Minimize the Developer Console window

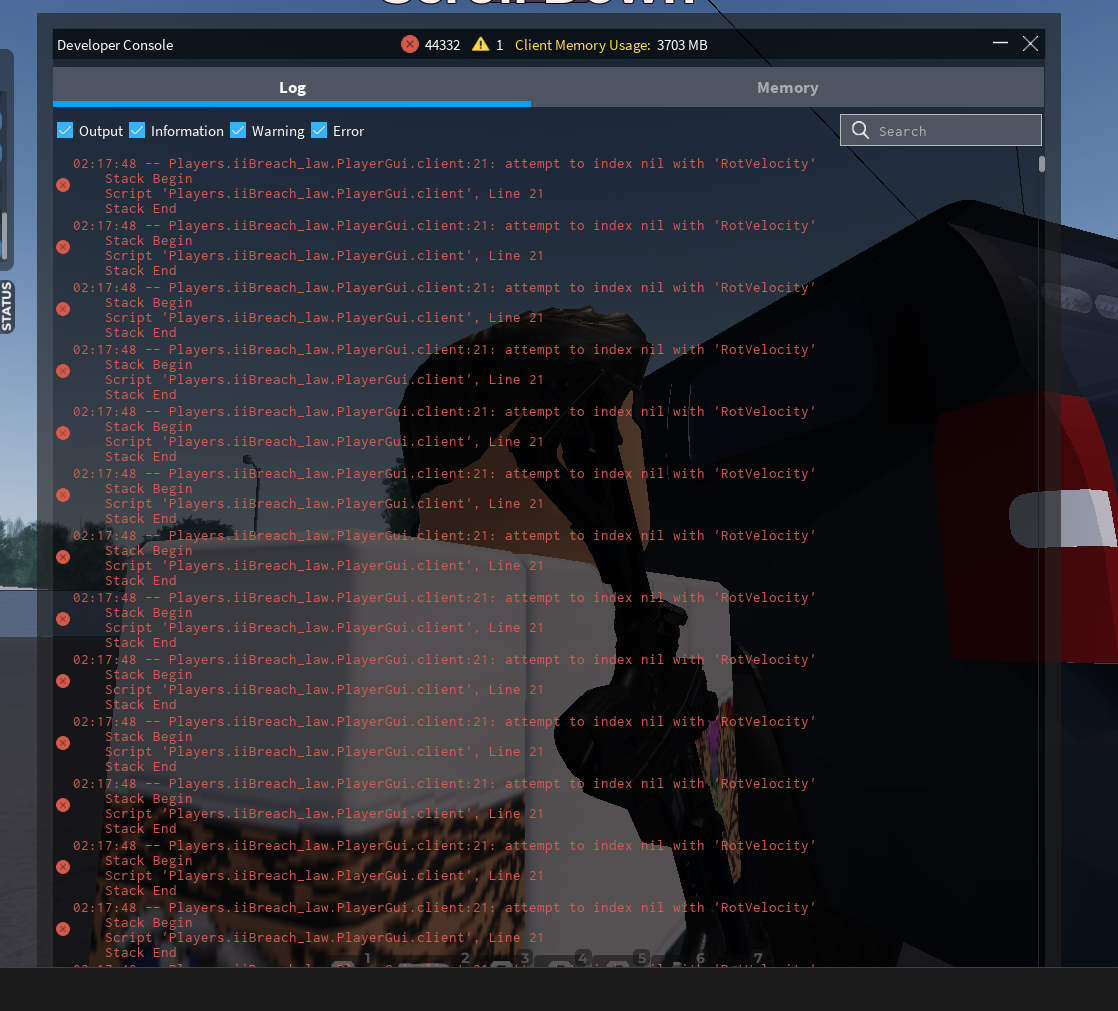tap(1000, 44)
